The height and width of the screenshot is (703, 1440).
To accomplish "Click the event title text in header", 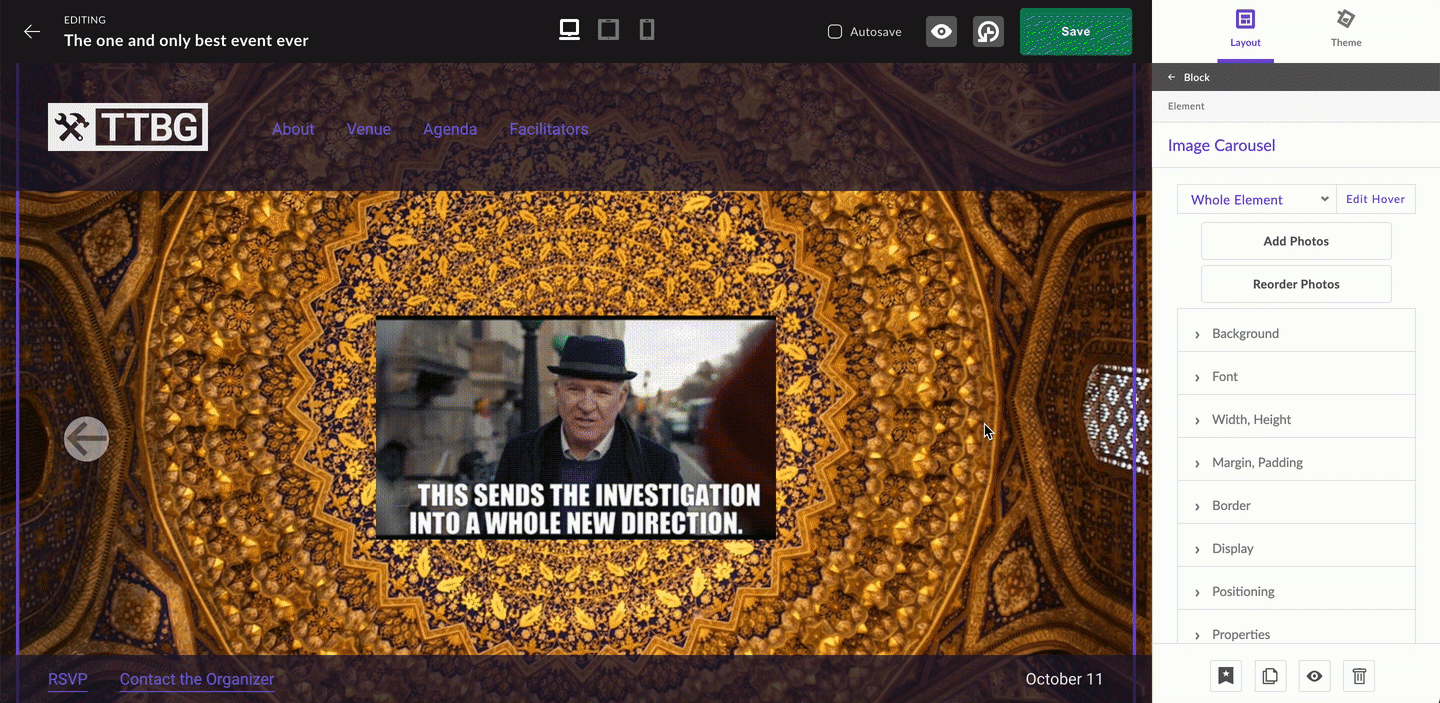I will pyautogui.click(x=186, y=41).
